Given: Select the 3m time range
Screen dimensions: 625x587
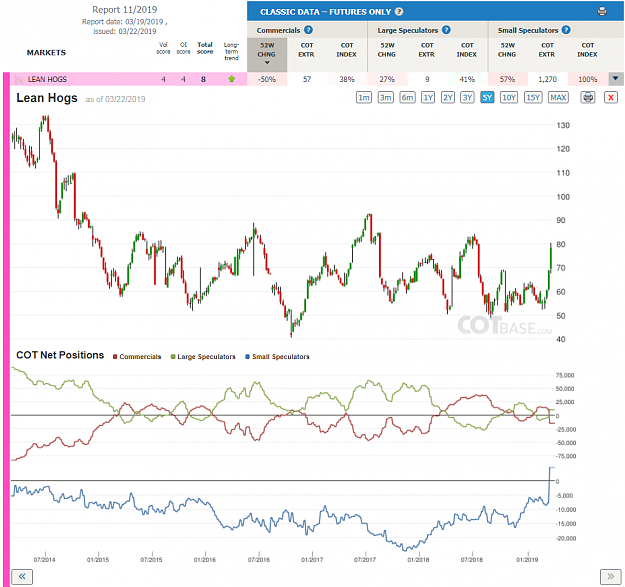Looking at the screenshot, I should [385, 97].
